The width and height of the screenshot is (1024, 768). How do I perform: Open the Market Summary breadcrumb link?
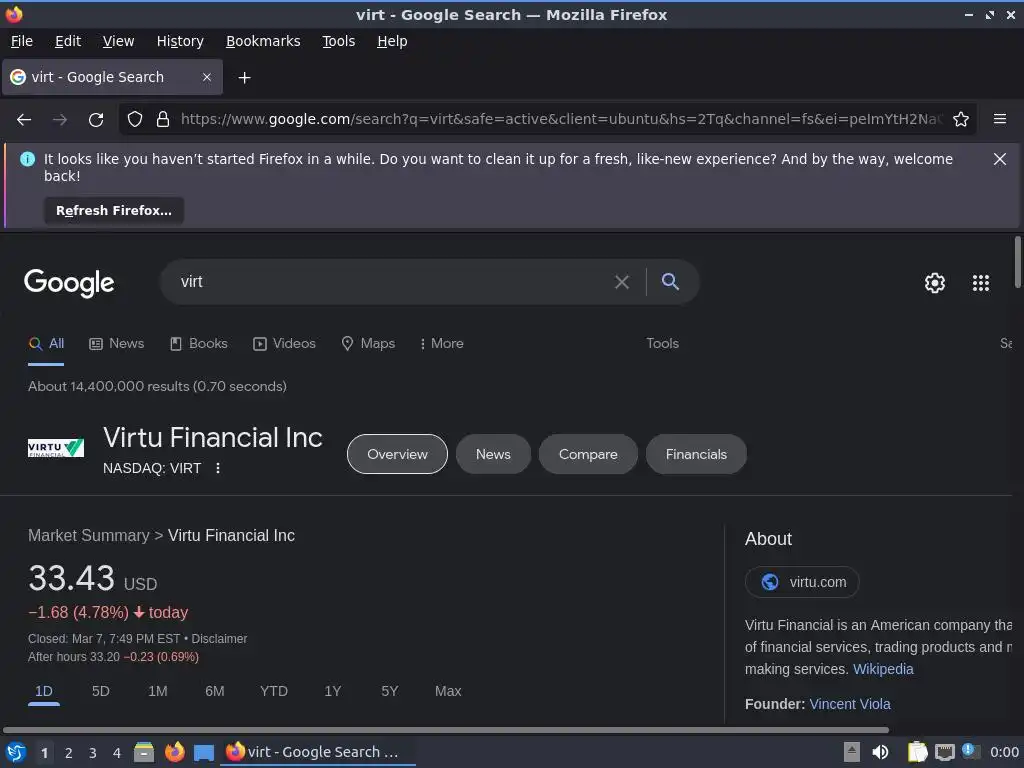(x=89, y=536)
